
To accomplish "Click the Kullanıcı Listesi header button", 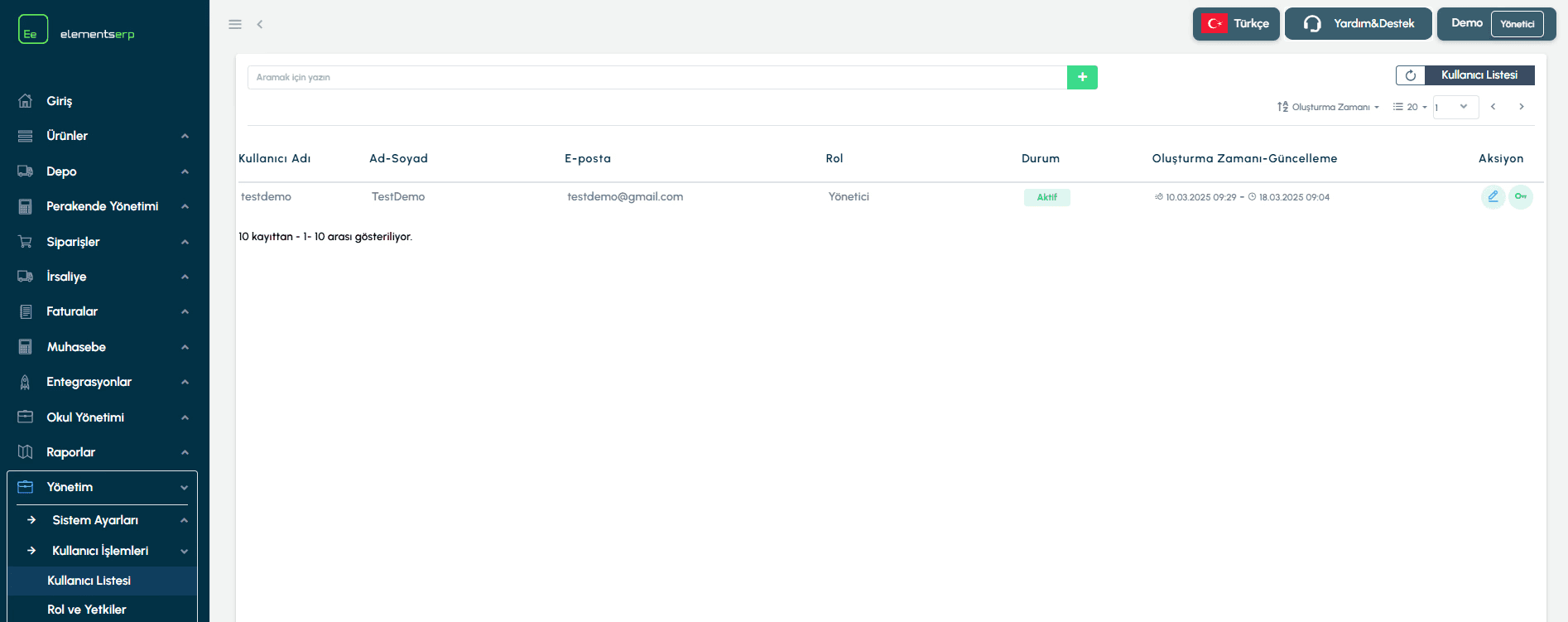I will (x=1479, y=75).
